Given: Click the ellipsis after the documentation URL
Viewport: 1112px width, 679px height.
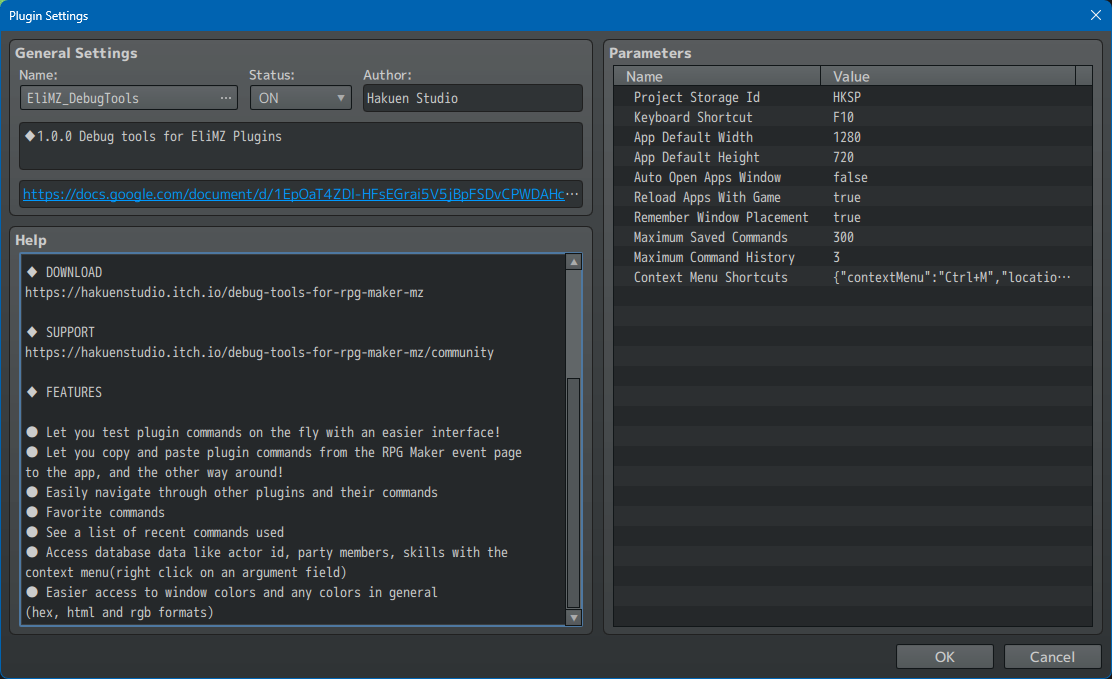Looking at the screenshot, I should [572, 194].
